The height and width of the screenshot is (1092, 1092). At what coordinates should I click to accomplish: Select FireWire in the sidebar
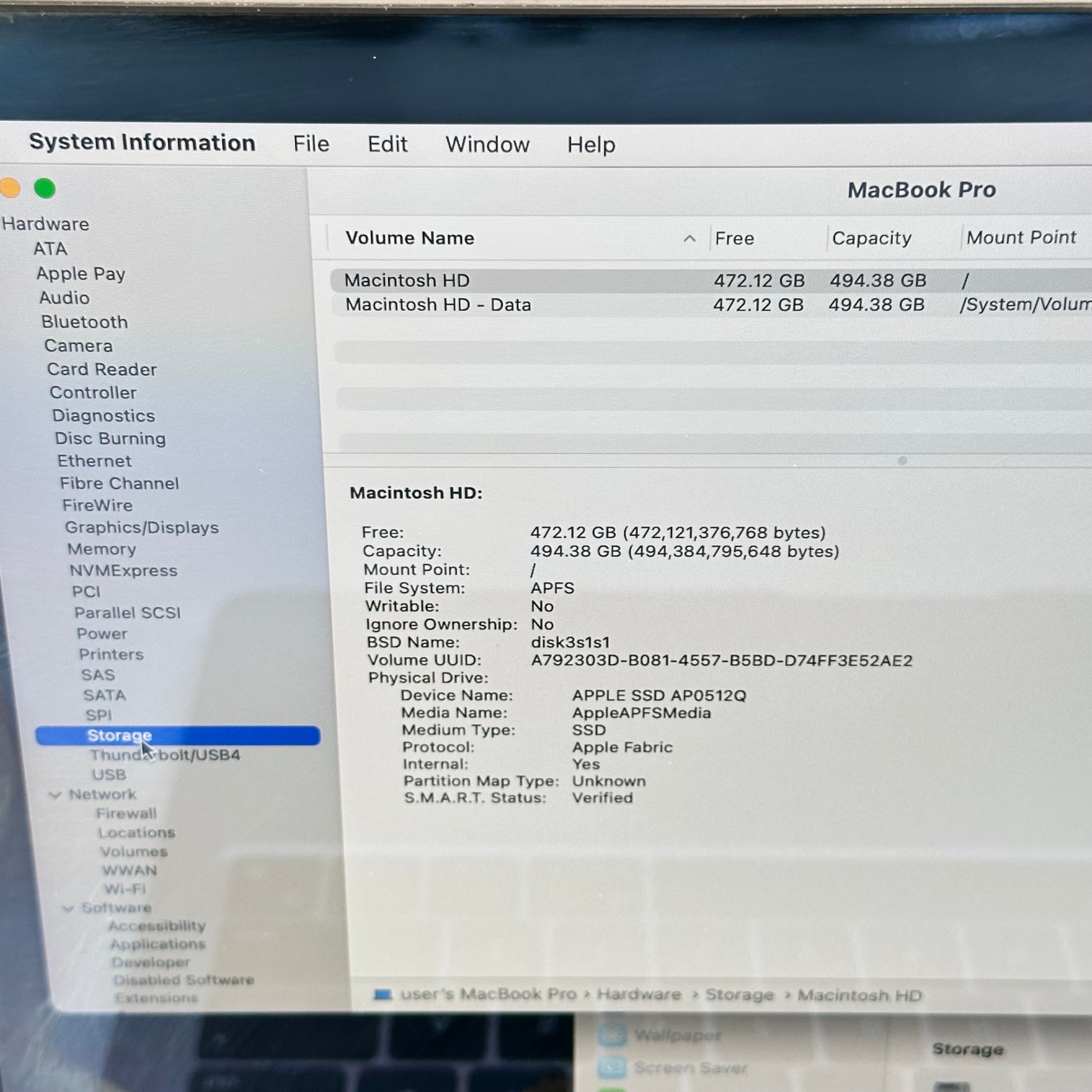click(97, 505)
